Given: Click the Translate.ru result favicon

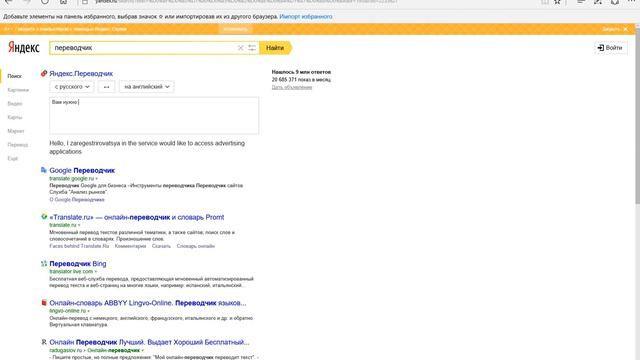Looking at the screenshot, I should 44,217.
